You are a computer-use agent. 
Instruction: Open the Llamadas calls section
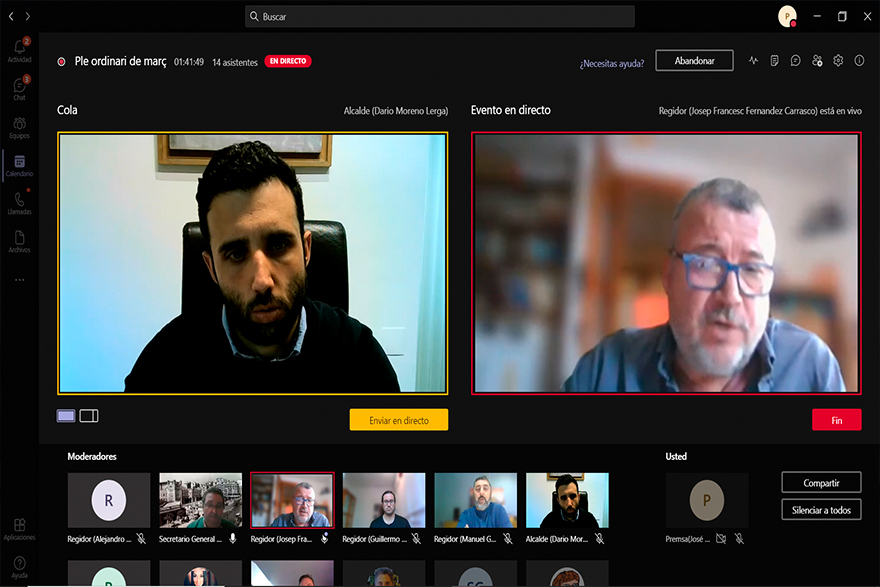click(x=19, y=203)
